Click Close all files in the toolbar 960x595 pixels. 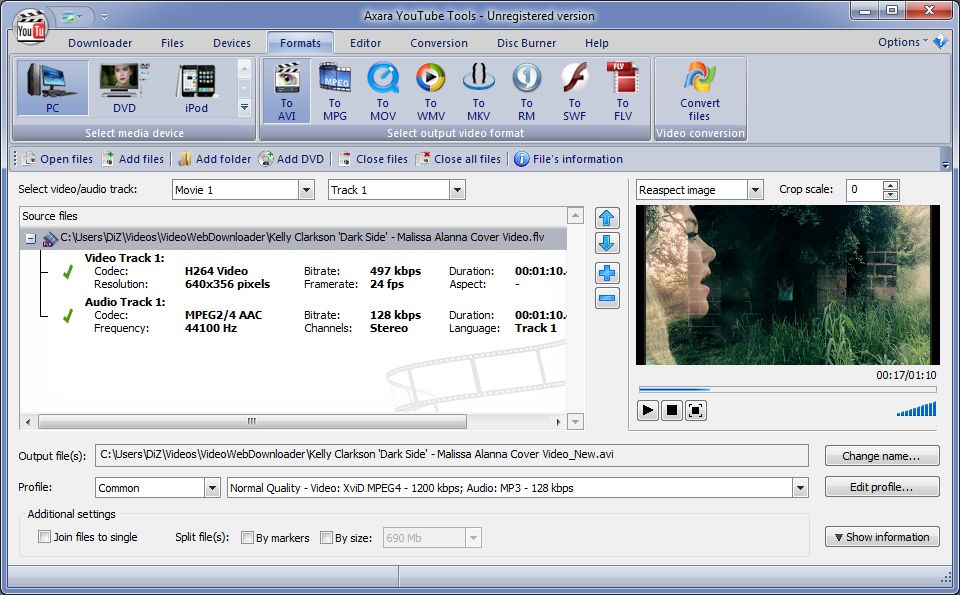459,159
